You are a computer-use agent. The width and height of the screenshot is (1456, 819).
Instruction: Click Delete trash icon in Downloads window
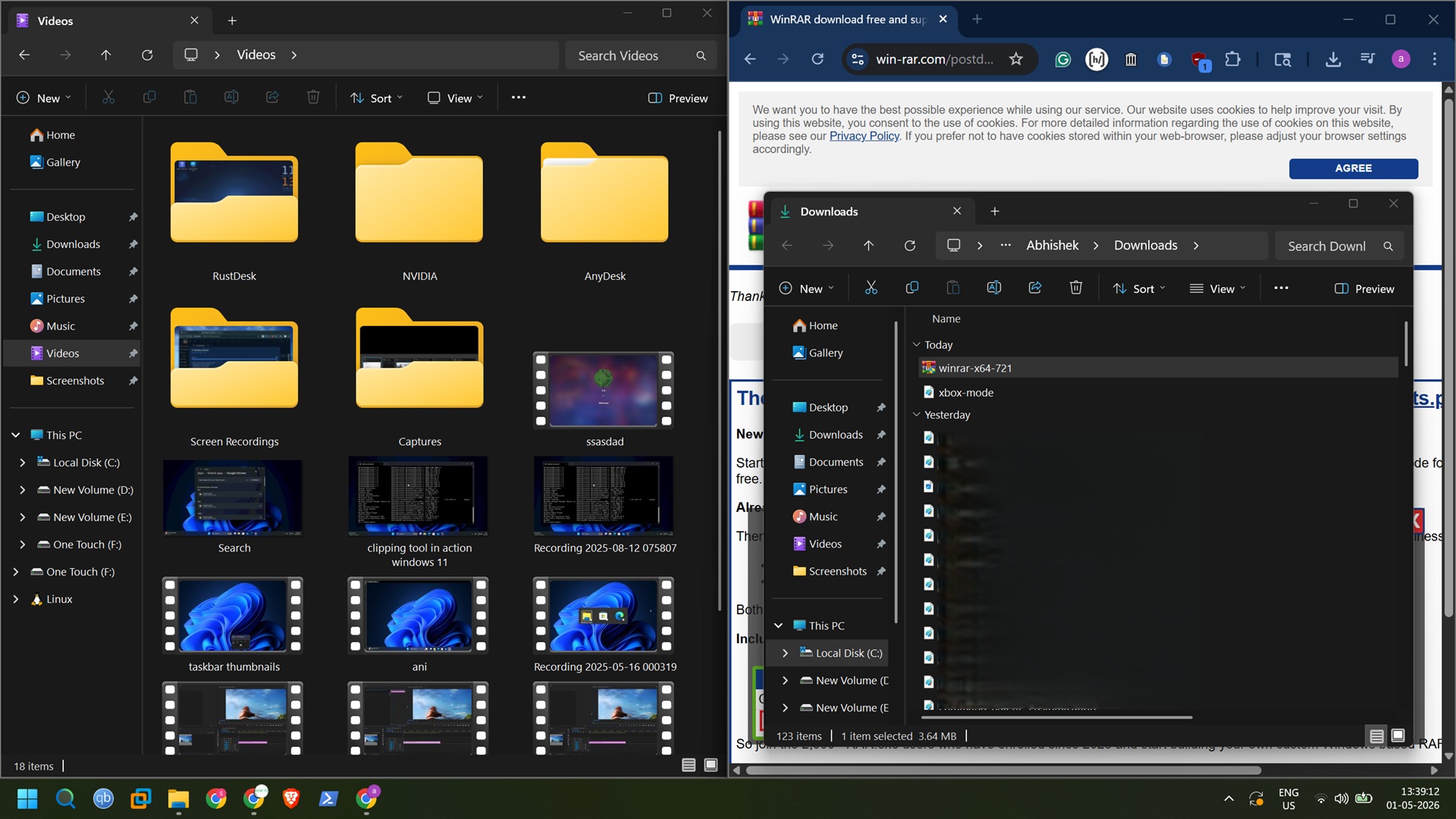(x=1076, y=288)
